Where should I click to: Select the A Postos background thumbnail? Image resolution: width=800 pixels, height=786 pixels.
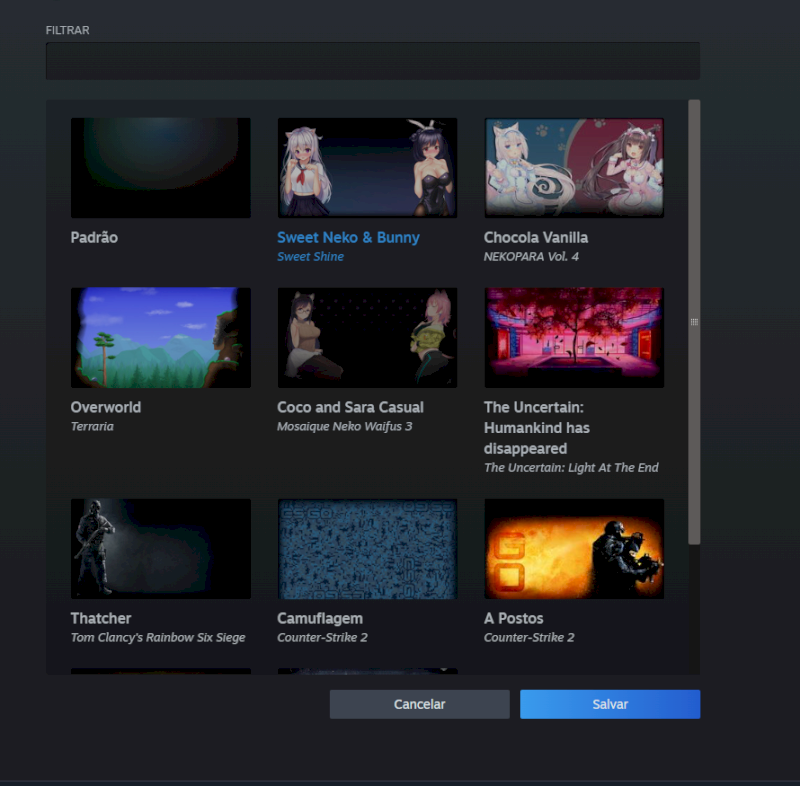[574, 549]
